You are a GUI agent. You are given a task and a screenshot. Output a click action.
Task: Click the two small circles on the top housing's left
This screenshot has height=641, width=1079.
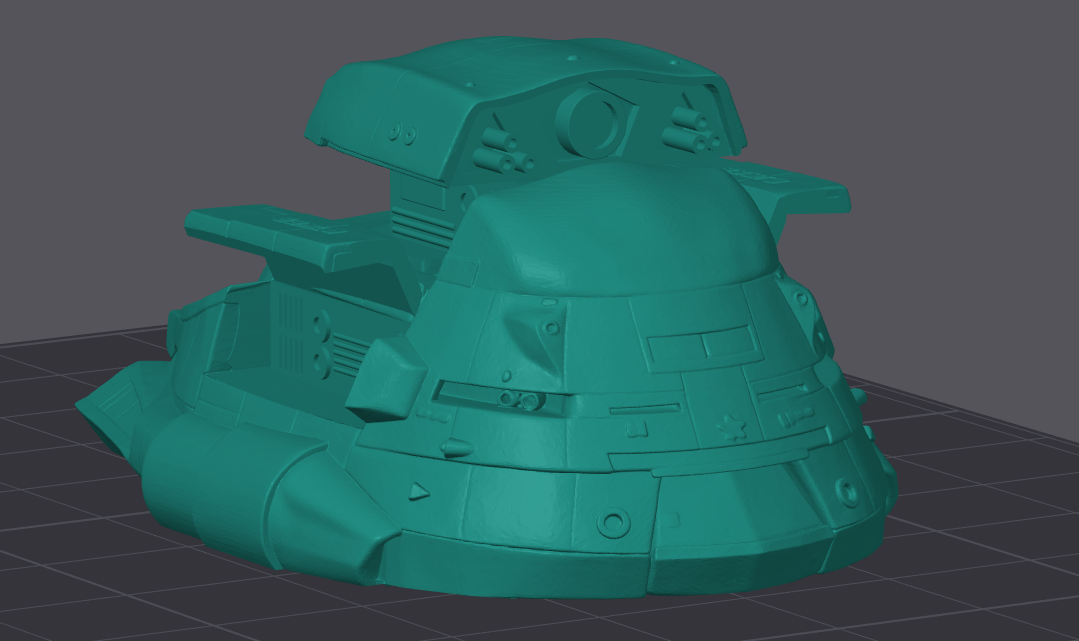point(404,133)
